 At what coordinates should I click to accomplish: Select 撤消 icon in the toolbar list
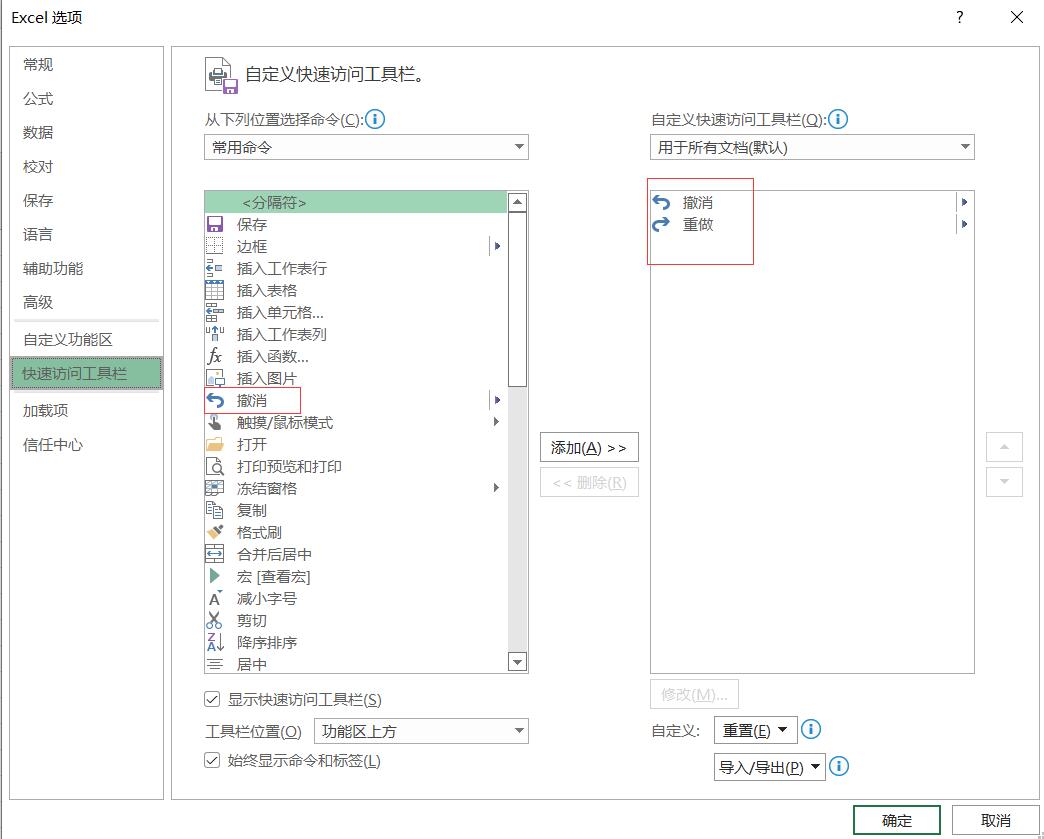tap(661, 202)
